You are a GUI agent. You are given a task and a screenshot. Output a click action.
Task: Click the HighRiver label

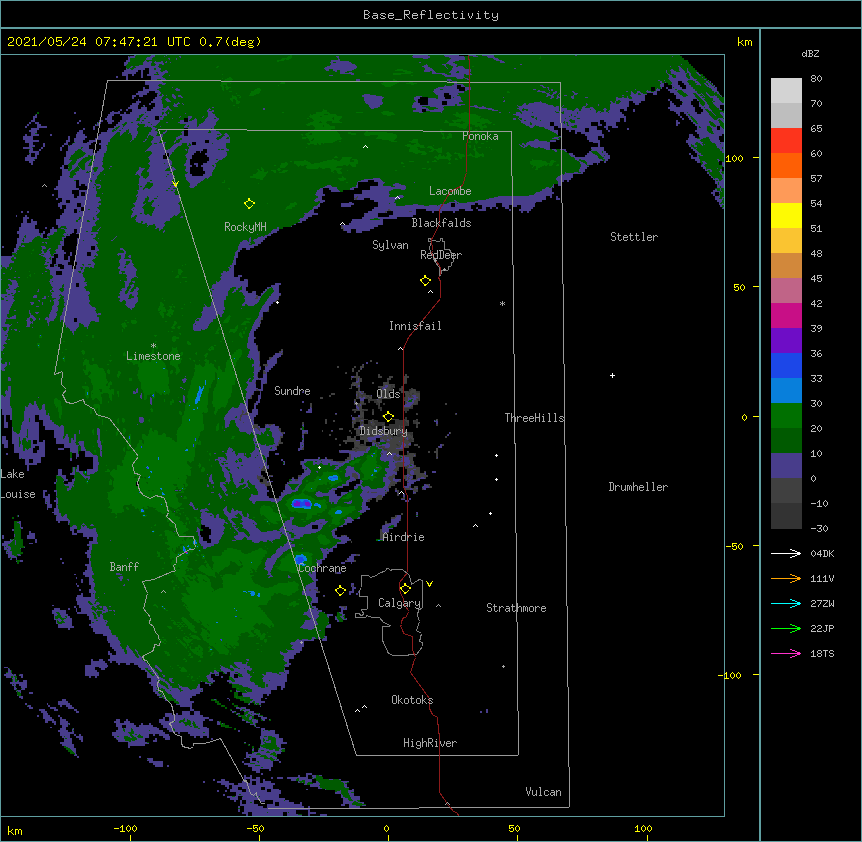[430, 743]
